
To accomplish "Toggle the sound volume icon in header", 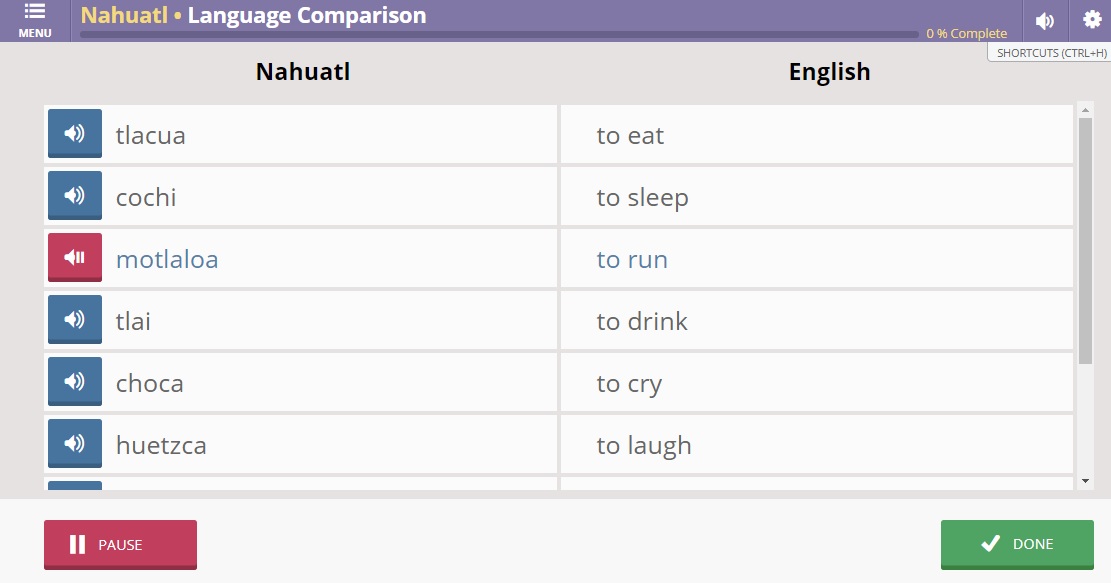I will click(x=1045, y=21).
